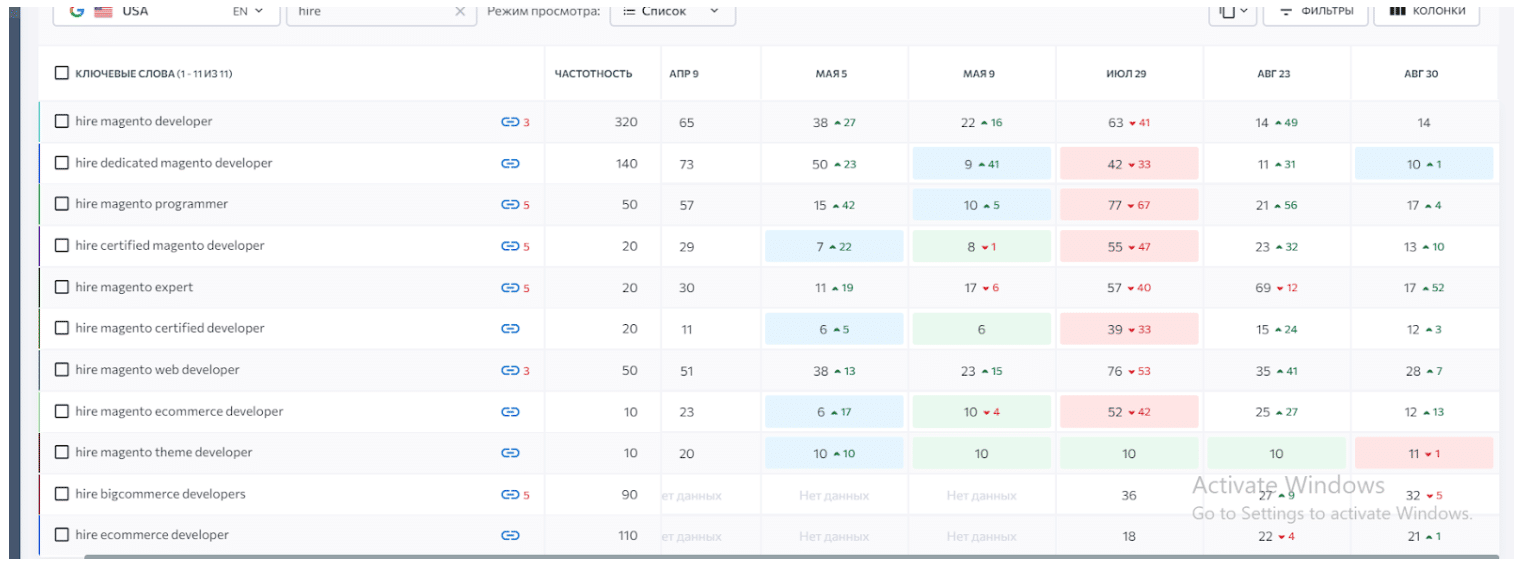This screenshot has height=574, width=1518.
Task: Click frequency value '320' for hire magento developer
Action: (626, 122)
